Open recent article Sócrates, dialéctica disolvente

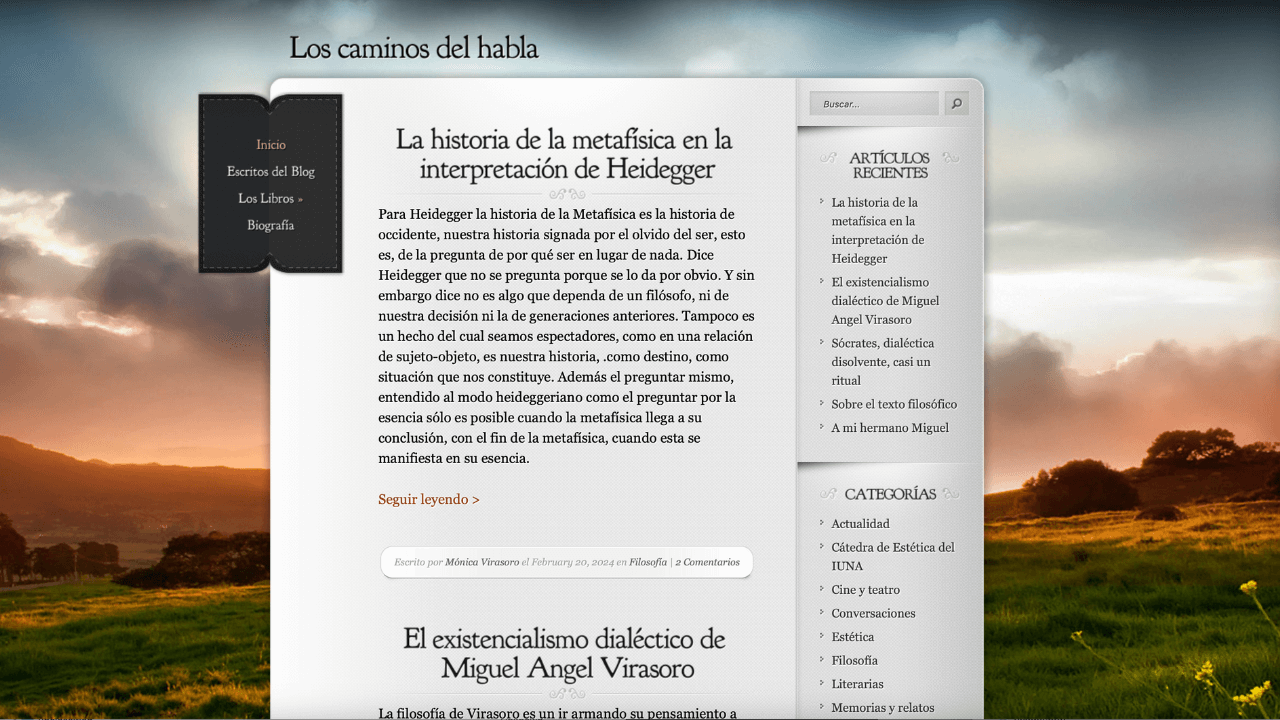point(881,361)
